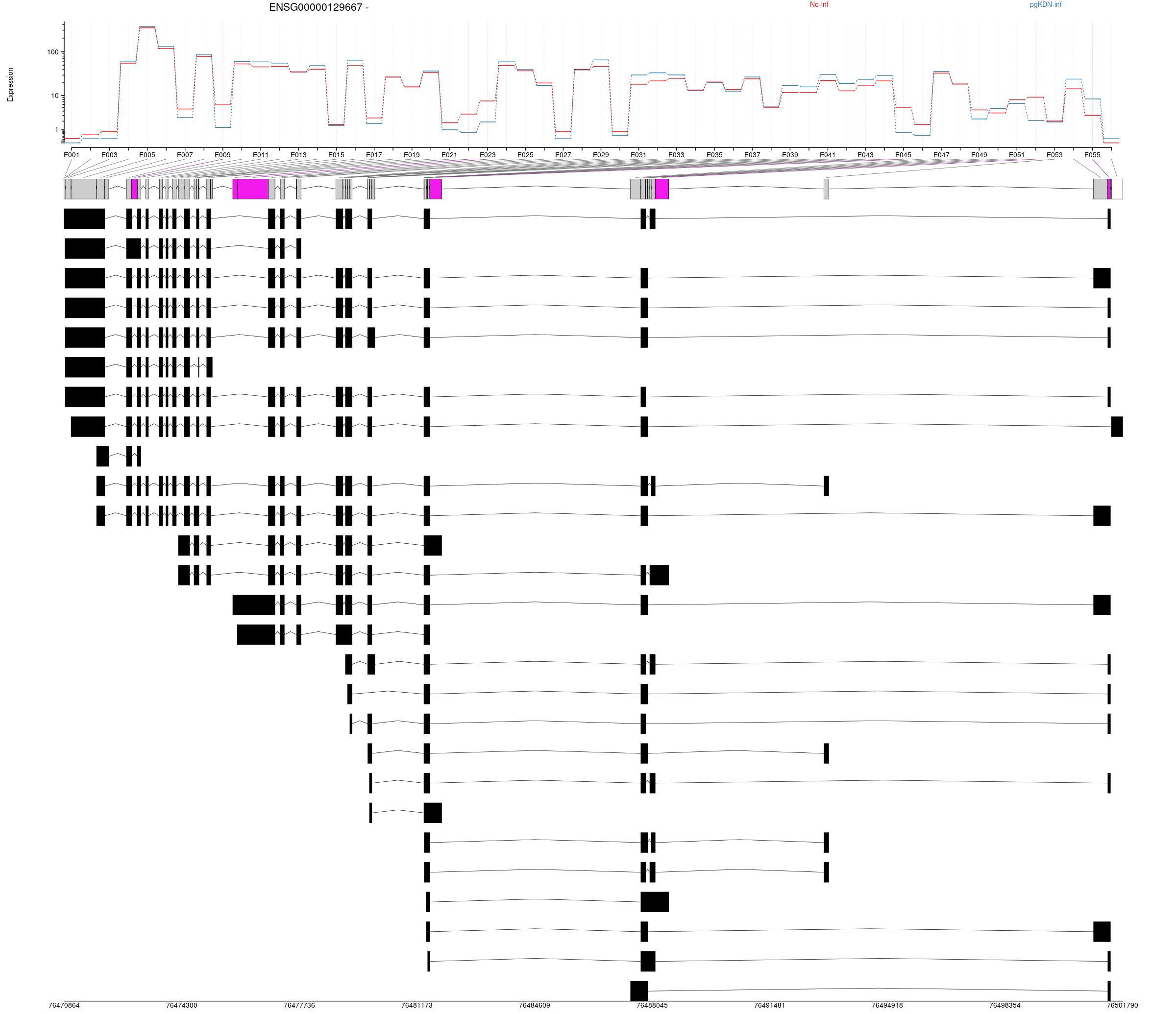Image resolution: width=1176 pixels, height=1014 pixels.
Task: Click genomic coordinate 76484609
Action: tap(534, 1006)
